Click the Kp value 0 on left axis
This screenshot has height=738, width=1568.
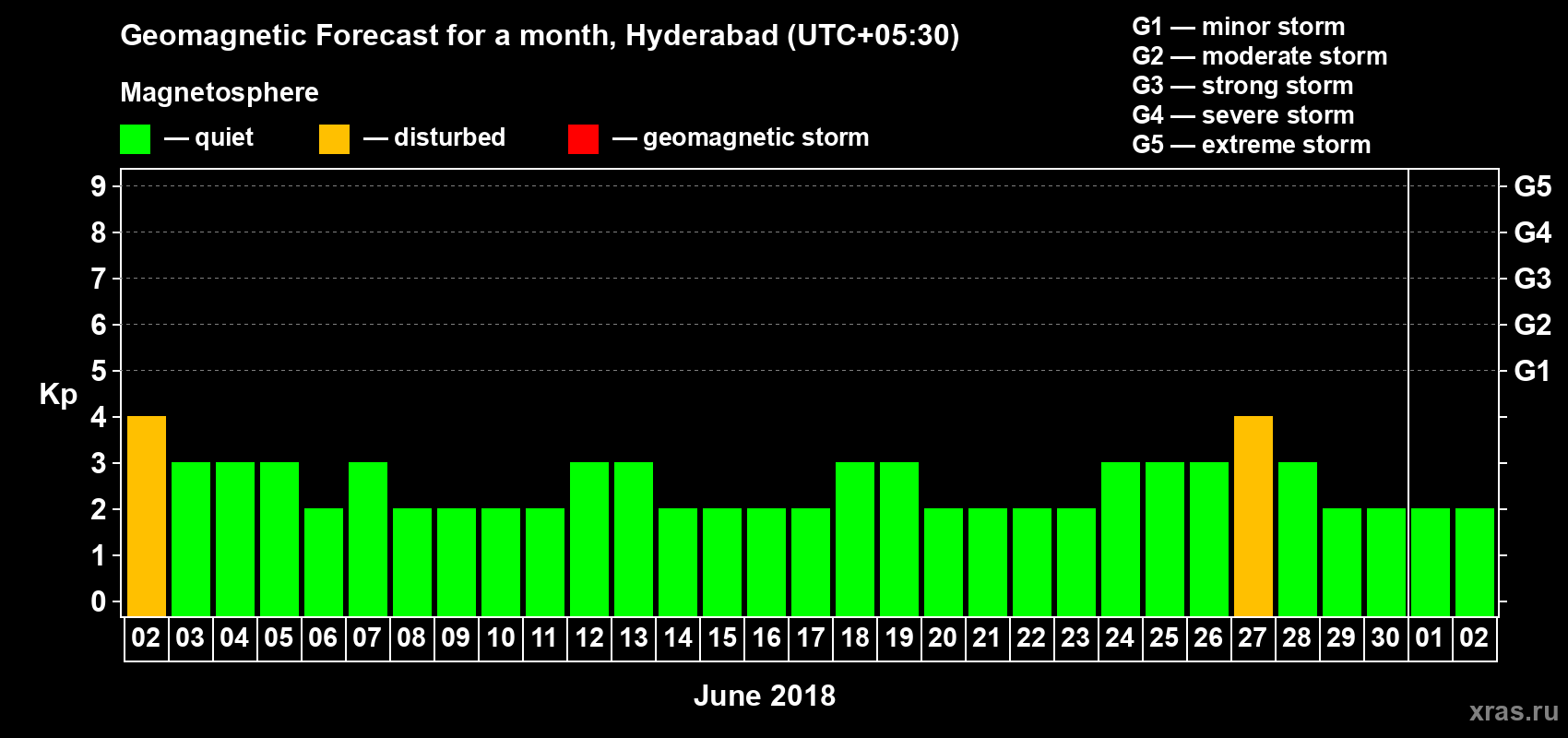[99, 601]
